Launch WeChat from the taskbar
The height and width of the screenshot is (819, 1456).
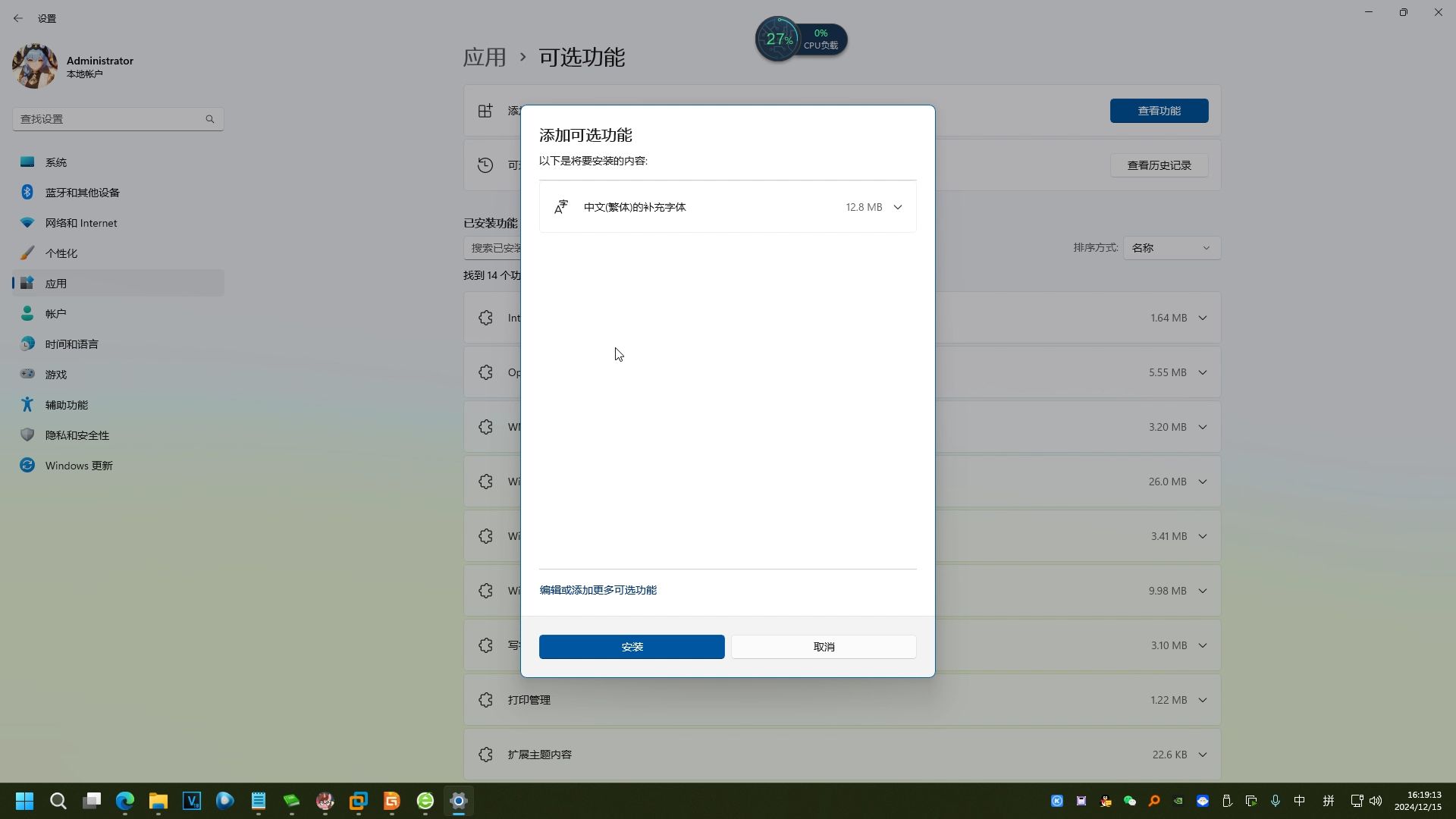click(1128, 801)
